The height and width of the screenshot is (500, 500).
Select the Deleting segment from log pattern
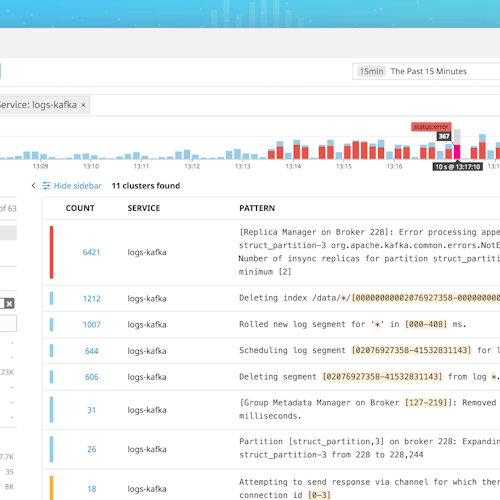pyautogui.click(x=369, y=377)
